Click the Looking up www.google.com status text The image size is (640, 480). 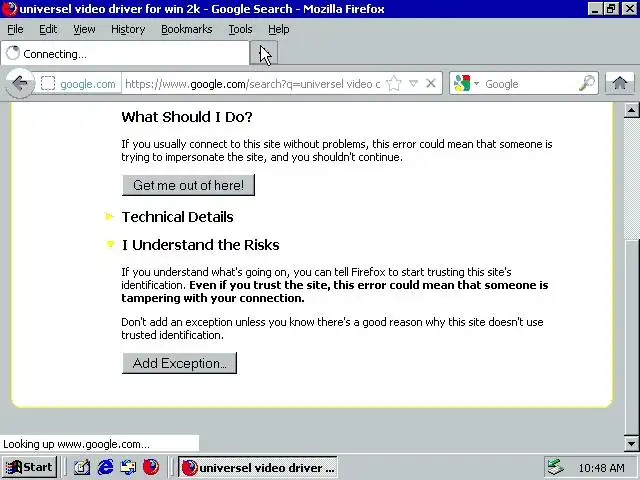pos(76,444)
